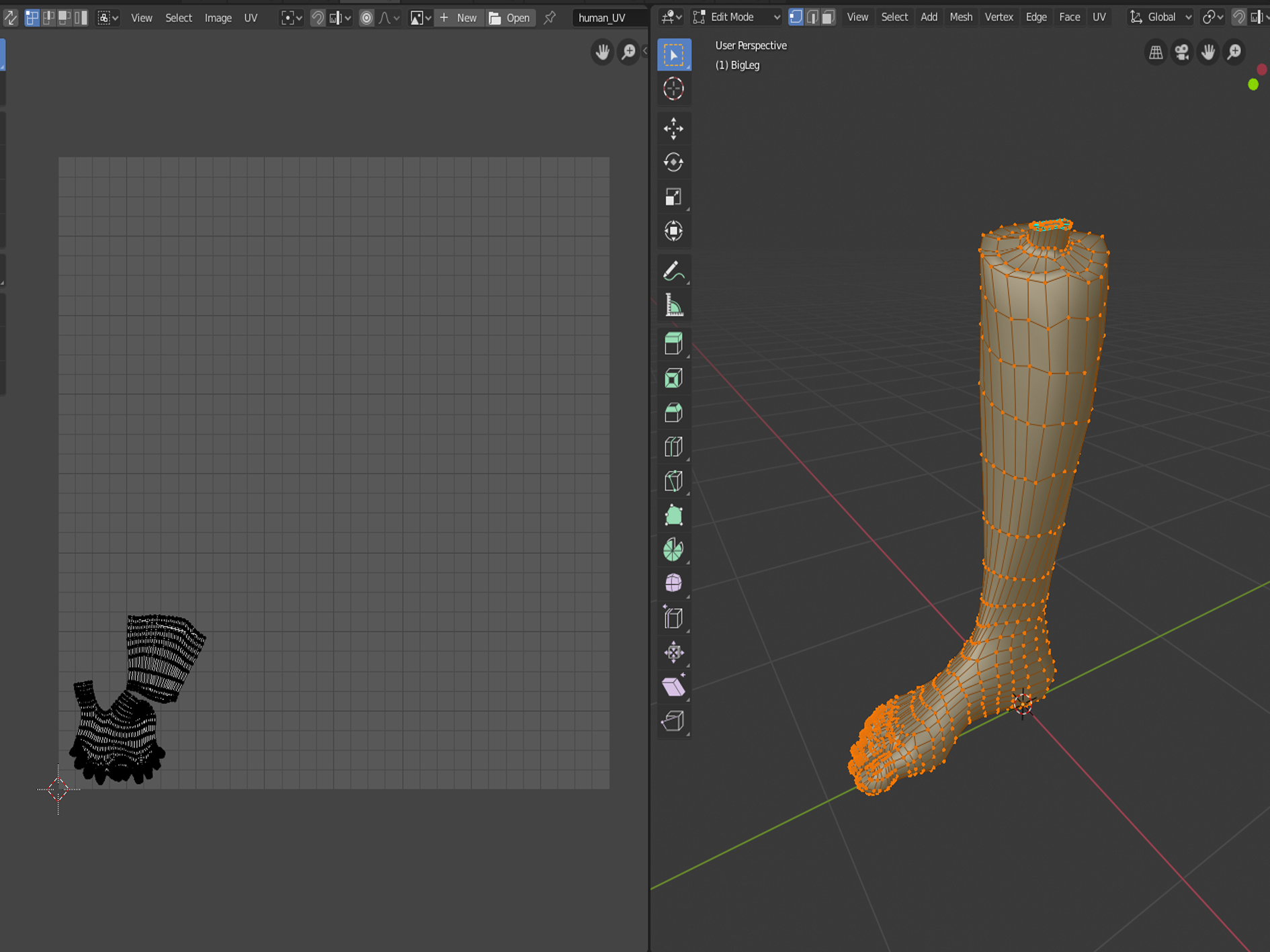Enable snapping with the magnet icon
This screenshot has height=952, width=1270.
click(x=1238, y=17)
